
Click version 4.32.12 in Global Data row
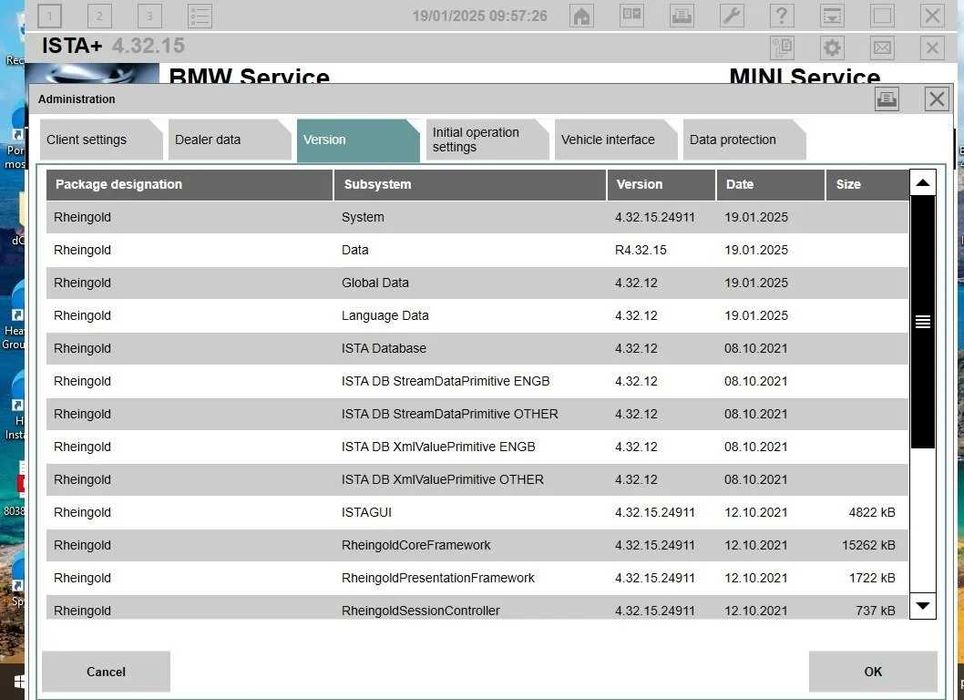coord(636,283)
